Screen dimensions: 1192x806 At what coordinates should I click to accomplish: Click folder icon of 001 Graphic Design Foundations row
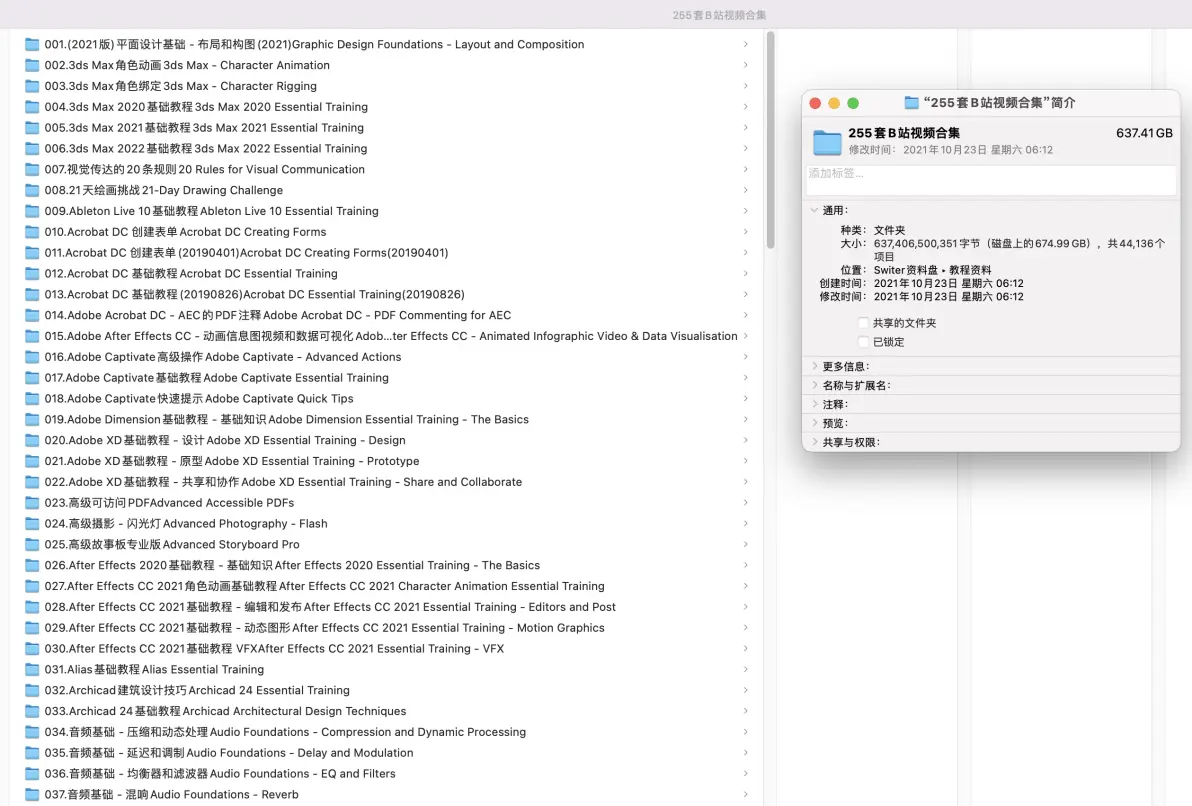click(32, 44)
